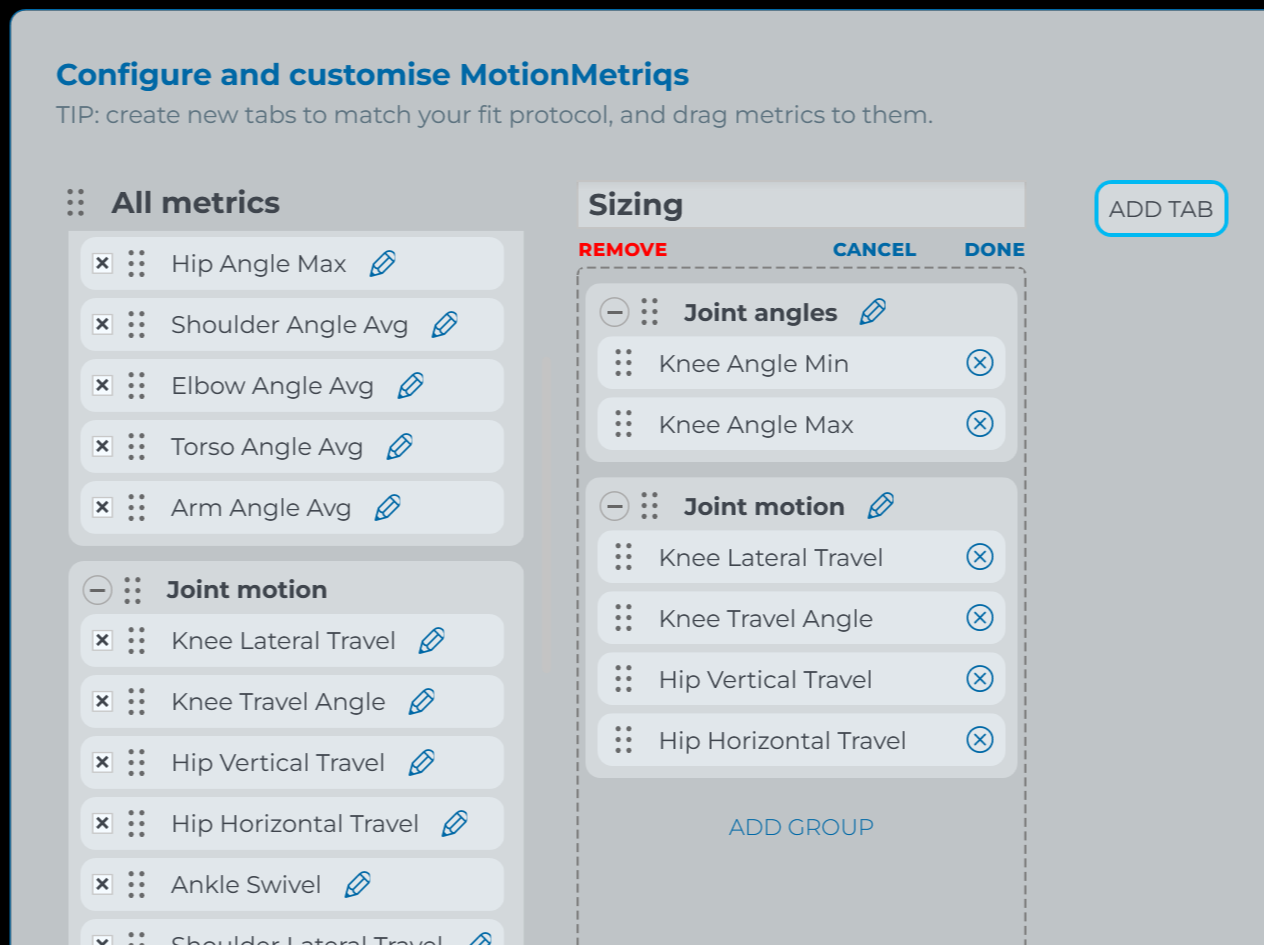Screen dimensions: 1264x945
Task: Edit Knee Travel Angle in All metrics
Action: pyautogui.click(x=422, y=702)
